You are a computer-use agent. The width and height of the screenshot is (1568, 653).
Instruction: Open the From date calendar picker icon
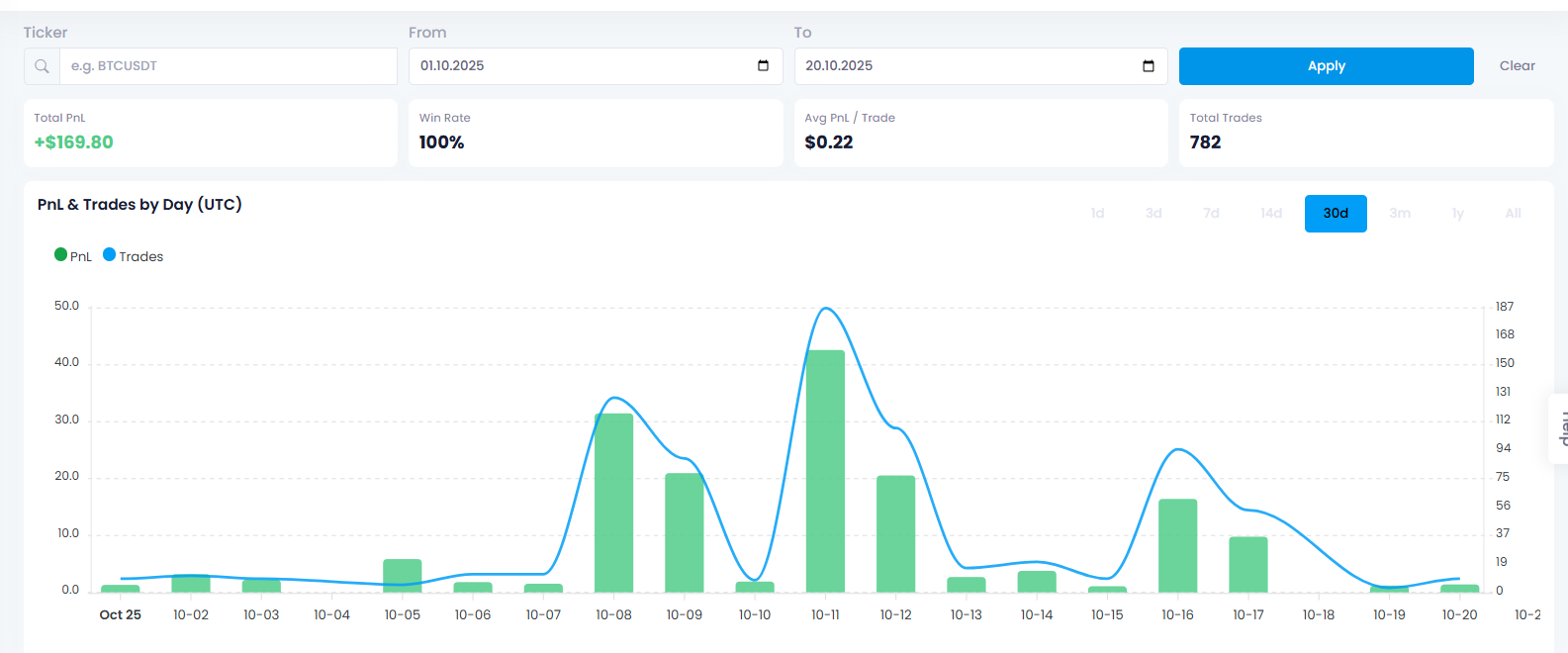[x=763, y=66]
